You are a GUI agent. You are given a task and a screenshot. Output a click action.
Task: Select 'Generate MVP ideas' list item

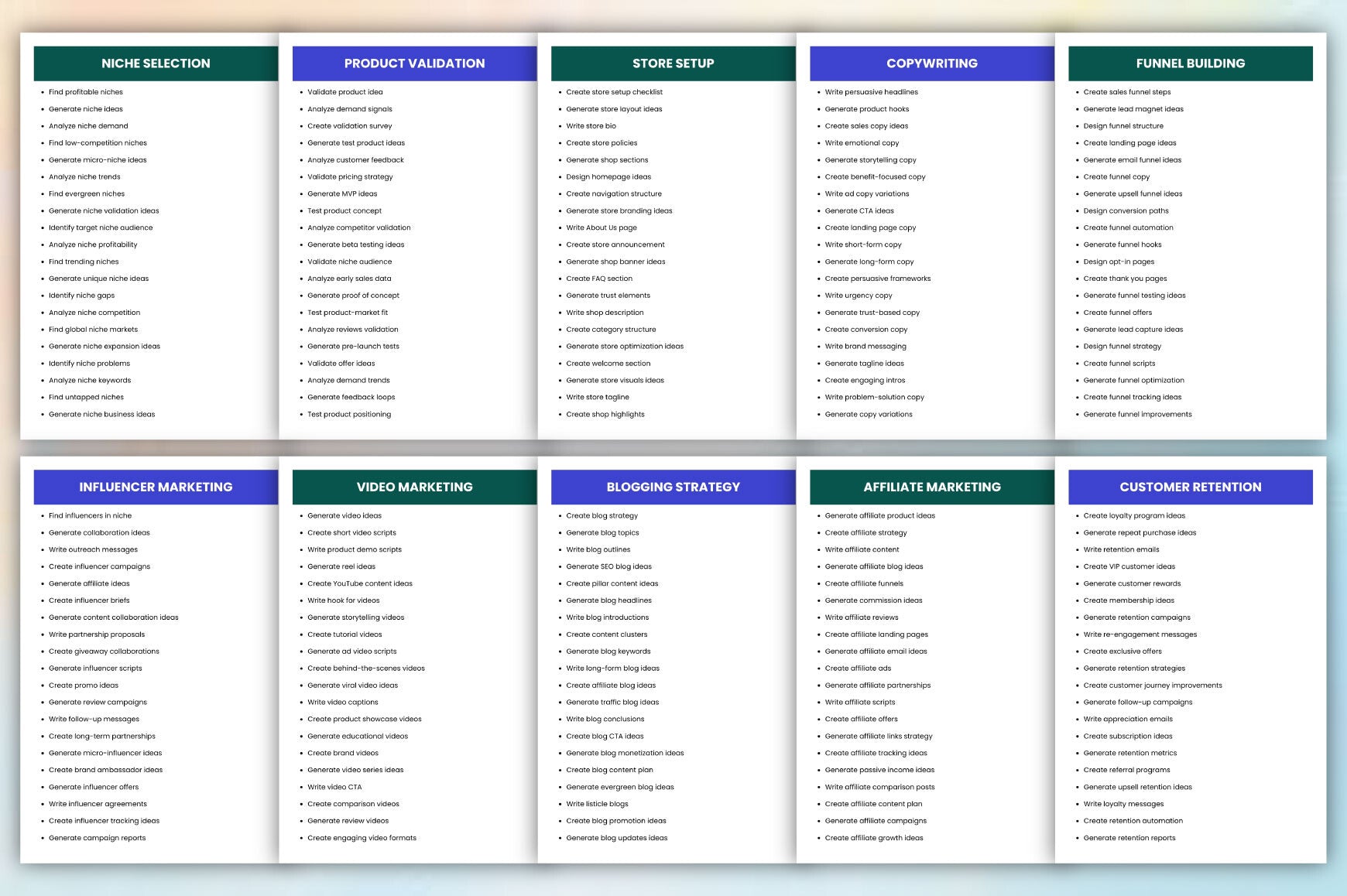point(342,194)
